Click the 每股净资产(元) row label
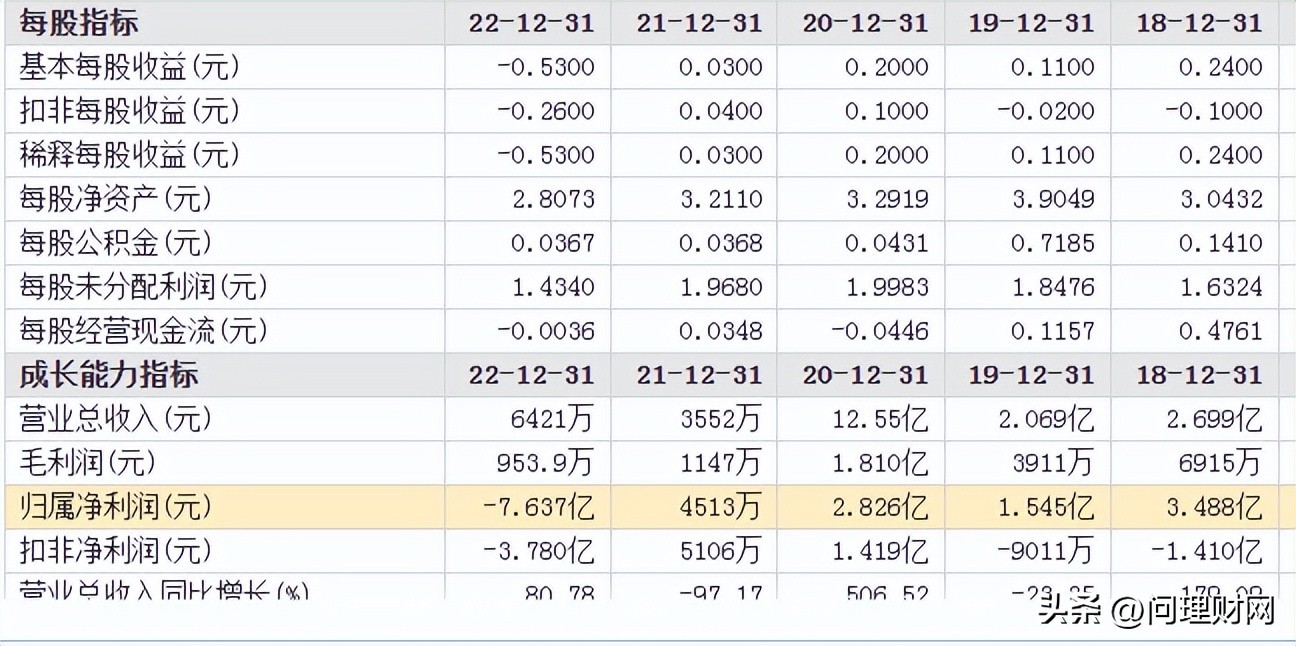The width and height of the screenshot is (1296, 646). (x=115, y=199)
